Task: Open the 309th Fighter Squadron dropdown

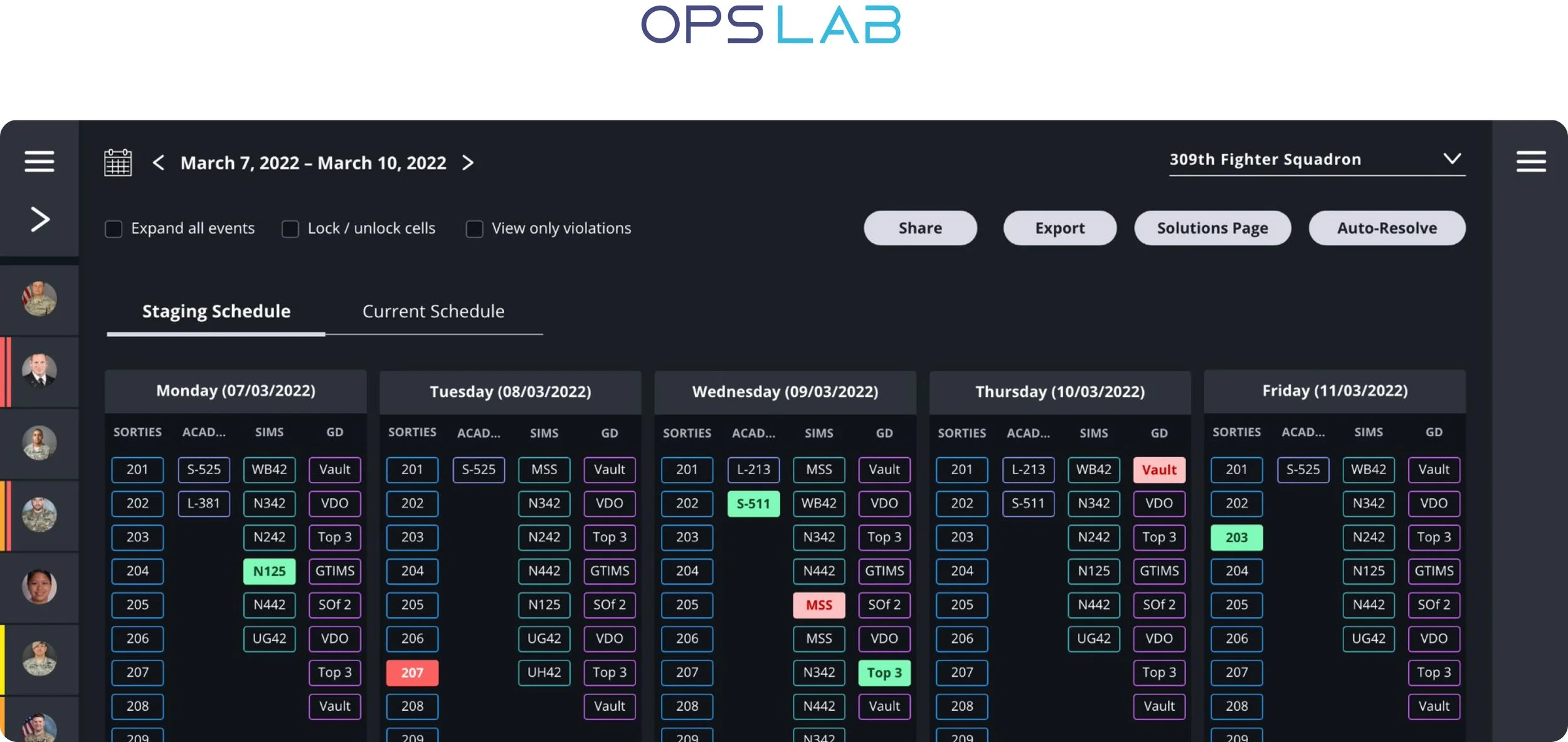Action: 1317,160
